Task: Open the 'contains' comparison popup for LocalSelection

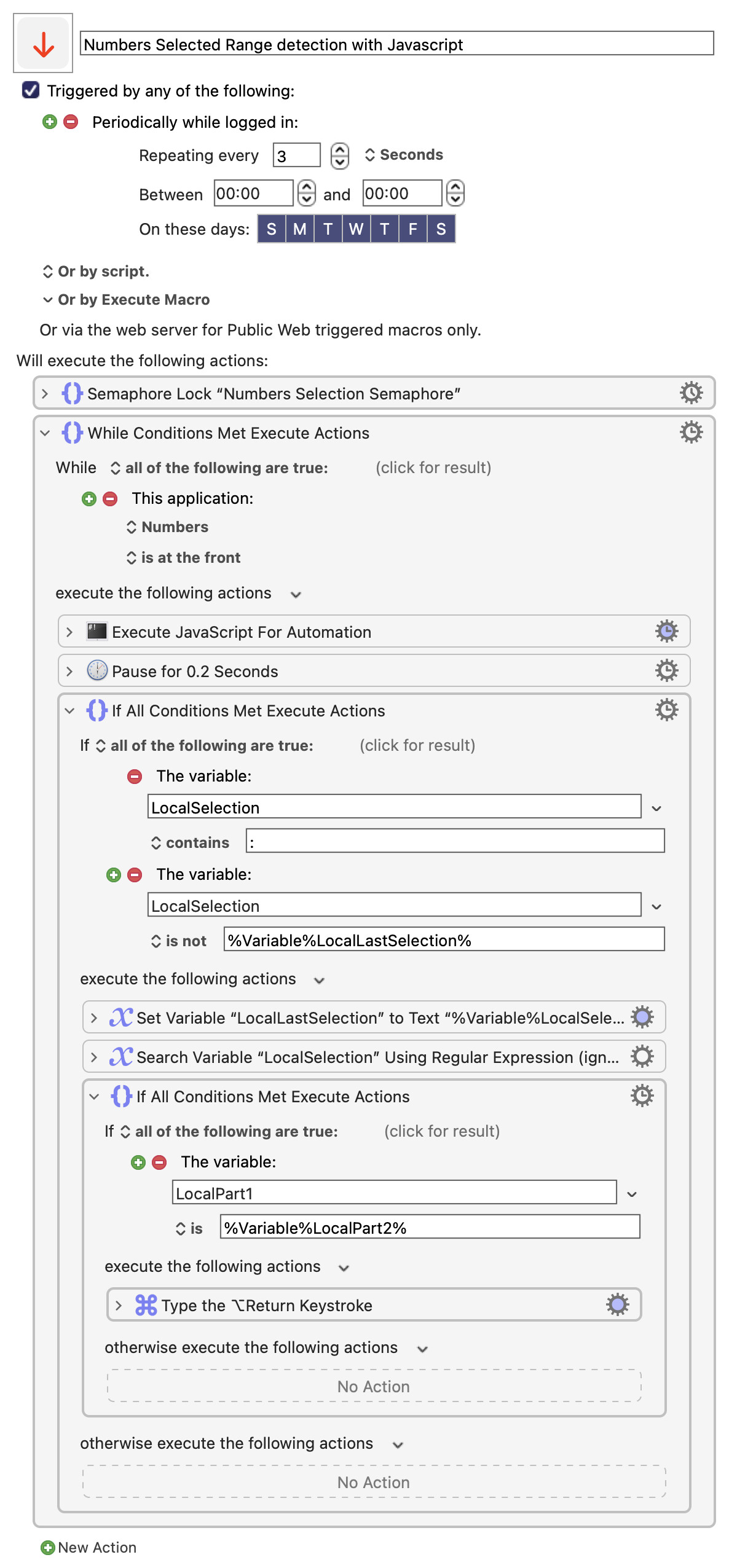Action: (190, 842)
